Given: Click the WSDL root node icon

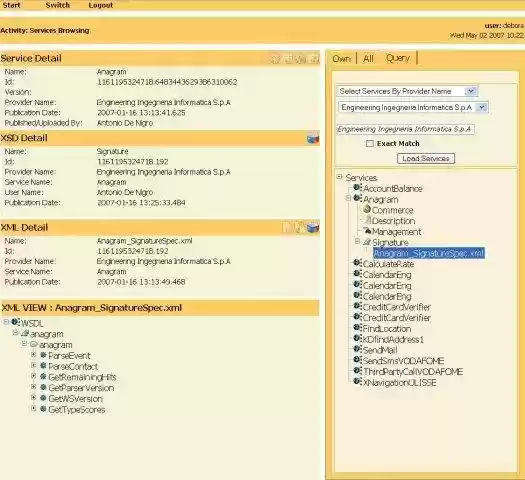Looking at the screenshot, I should (x=15, y=322).
